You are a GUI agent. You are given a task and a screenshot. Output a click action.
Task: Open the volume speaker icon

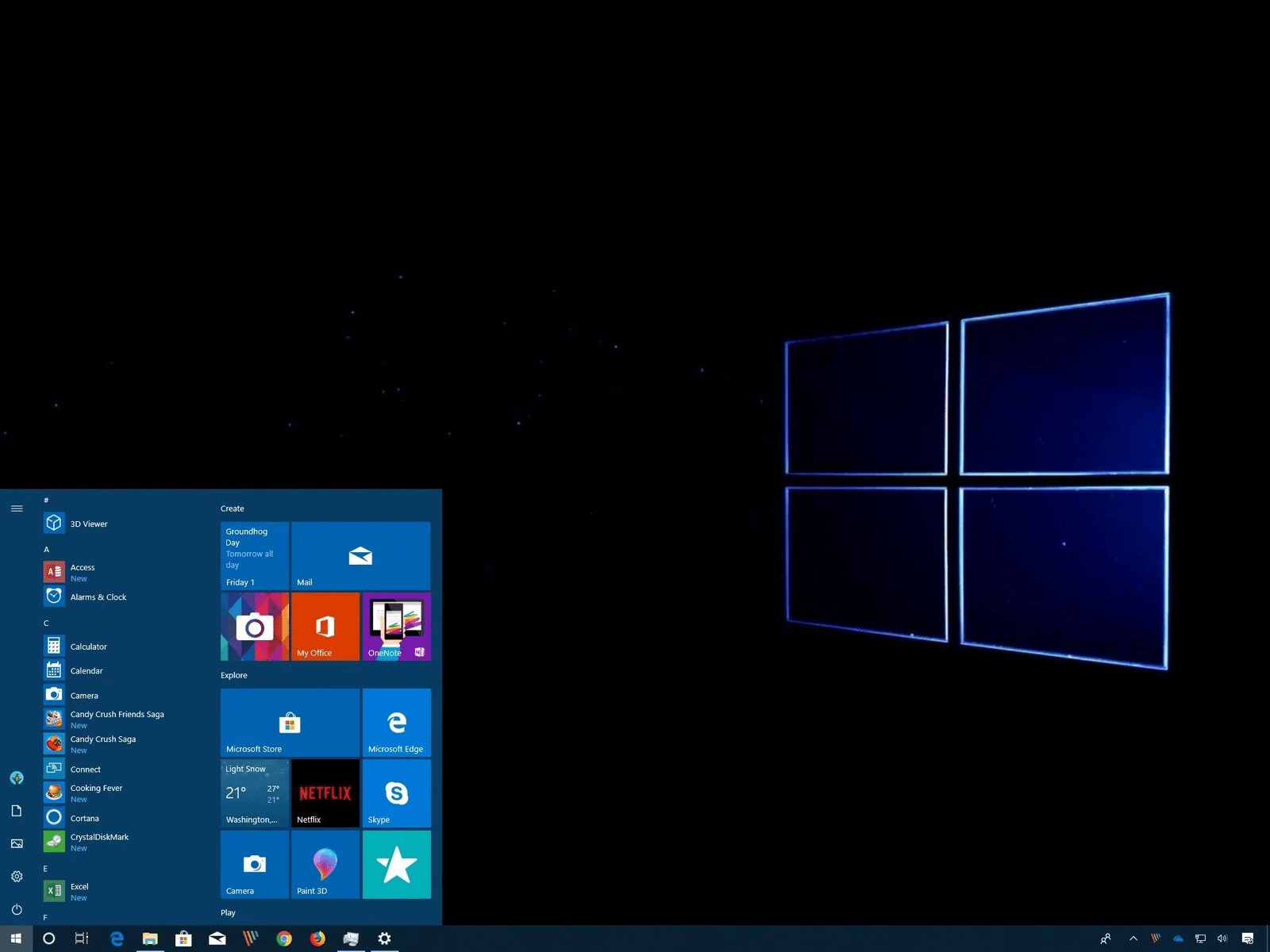[1222, 939]
